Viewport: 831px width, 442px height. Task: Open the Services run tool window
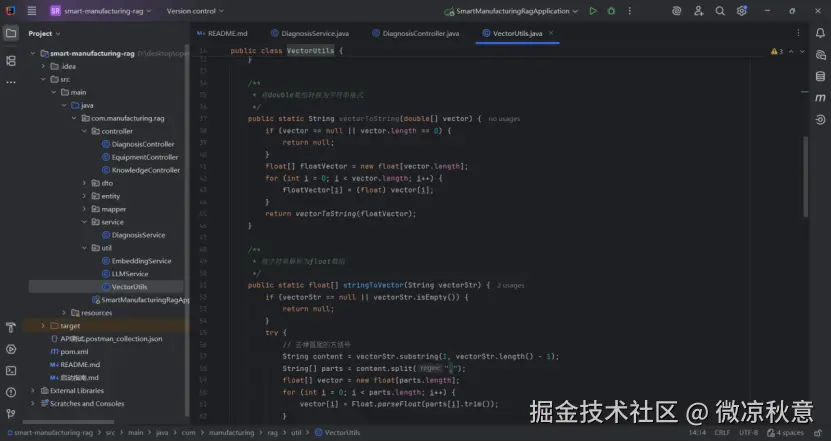click(11, 349)
